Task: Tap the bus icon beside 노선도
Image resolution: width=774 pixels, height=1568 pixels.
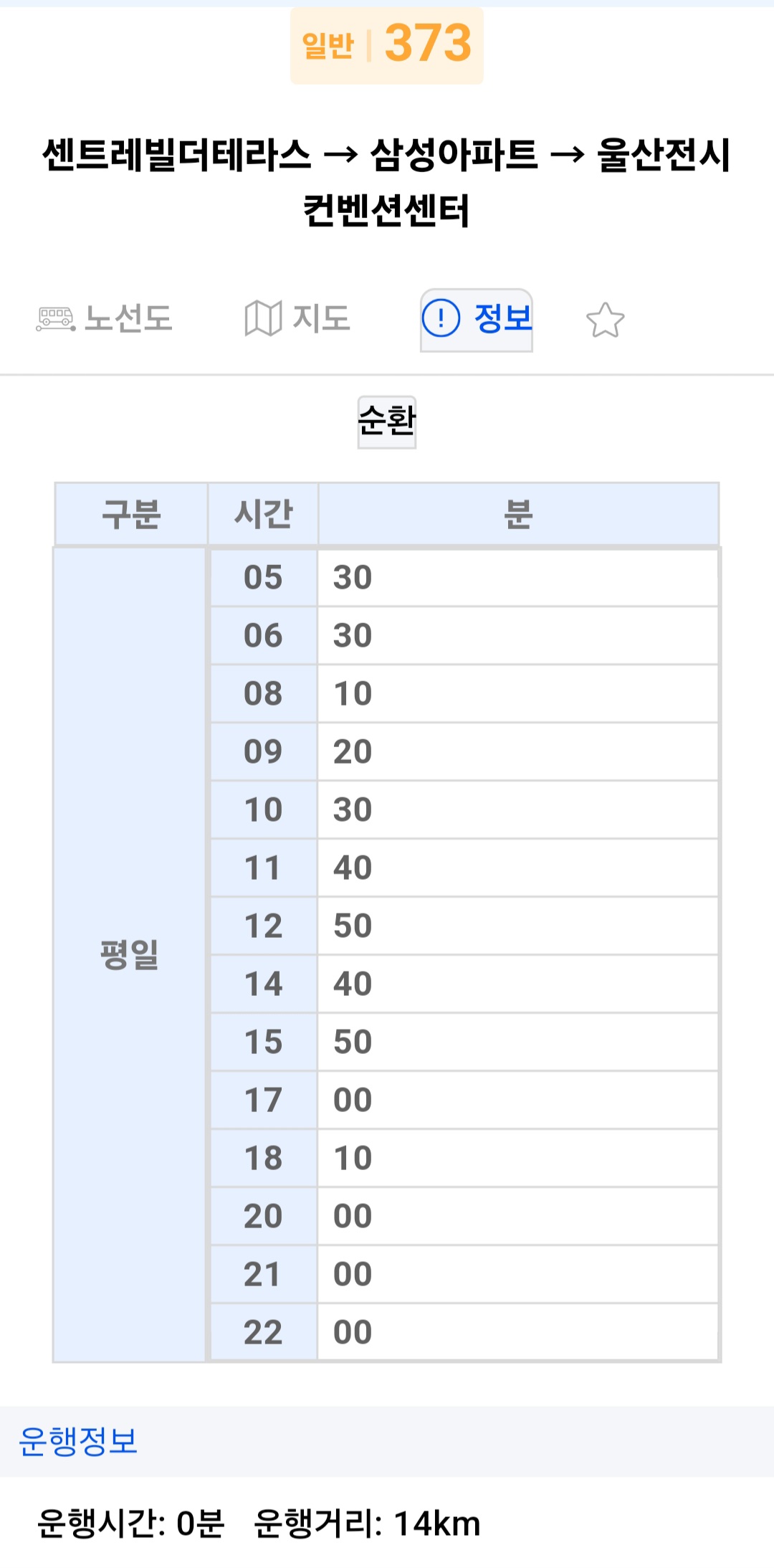Action: 55,319
